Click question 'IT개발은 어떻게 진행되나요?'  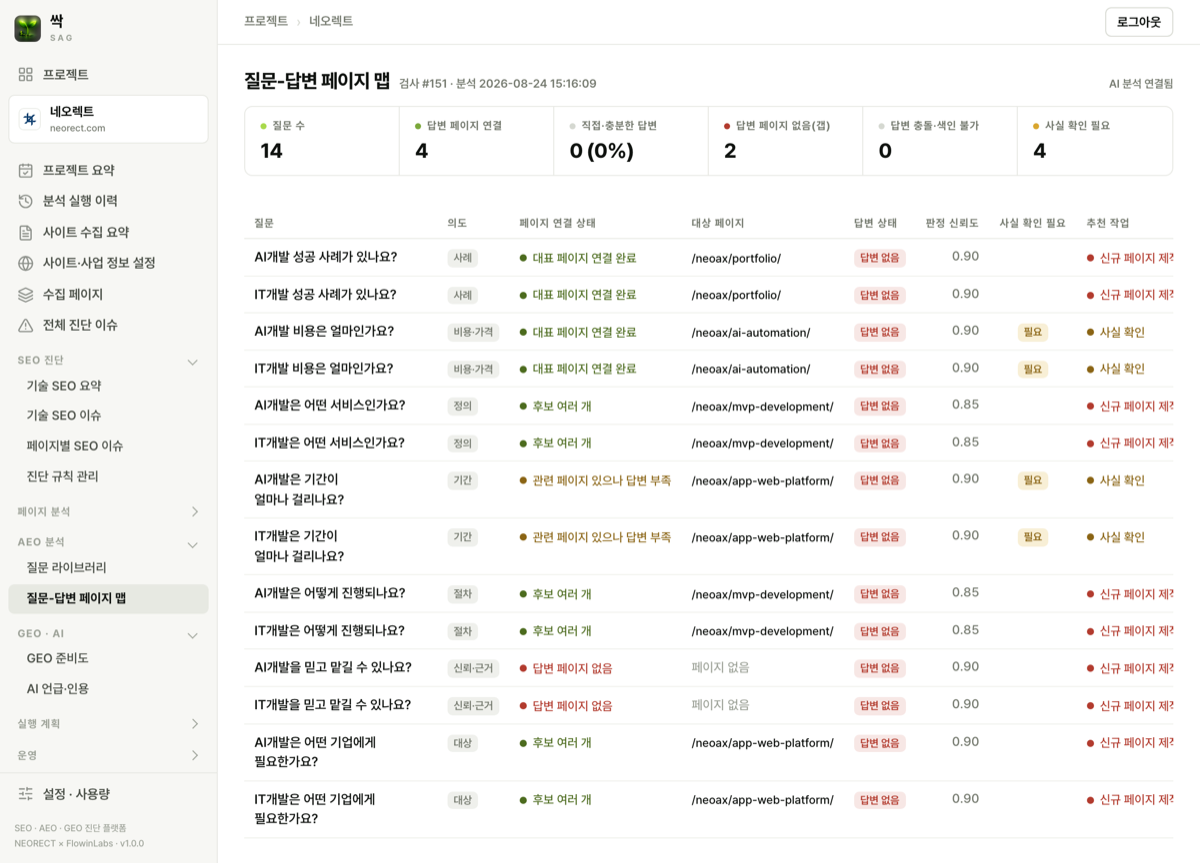330,630
